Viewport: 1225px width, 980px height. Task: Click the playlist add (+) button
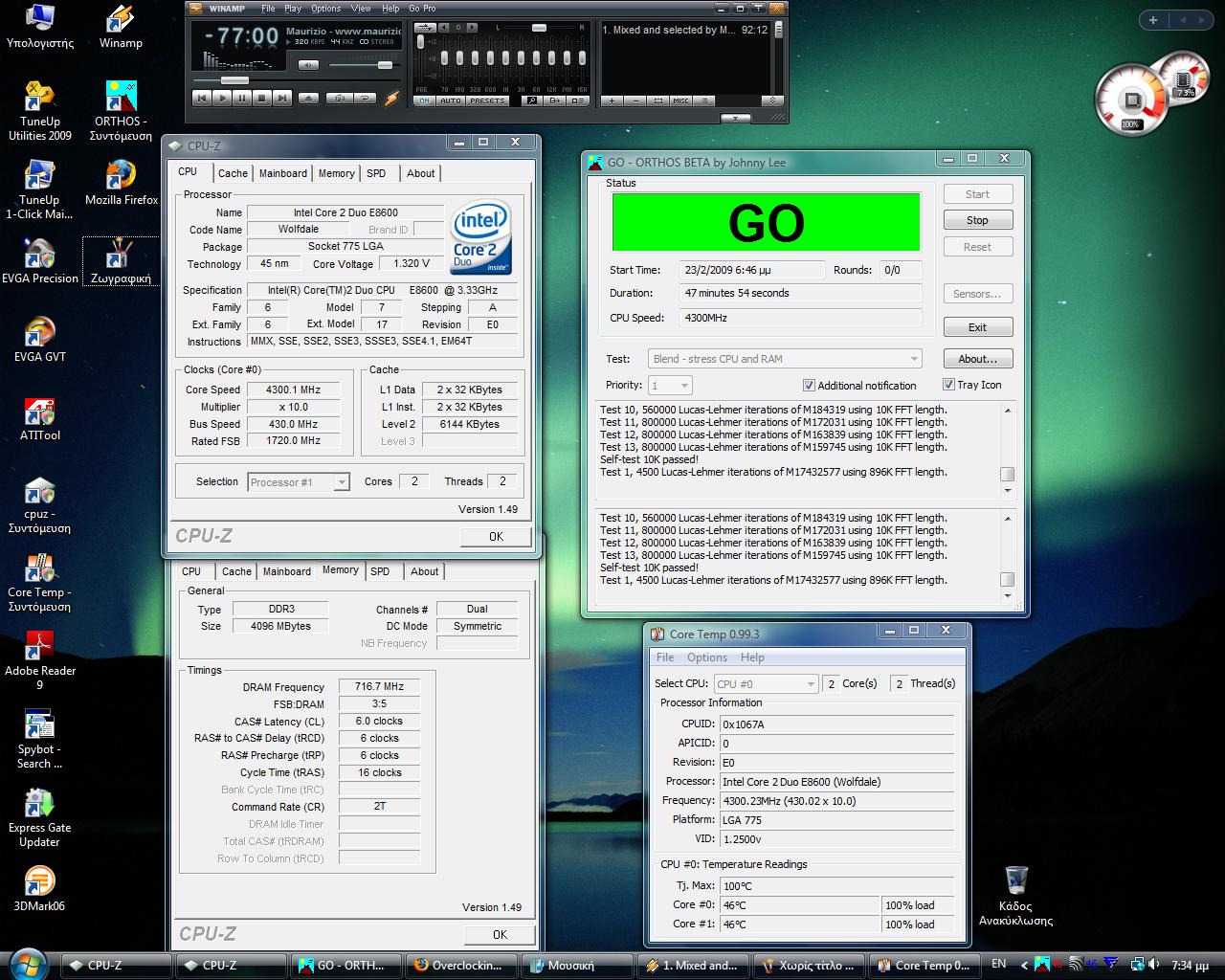(x=612, y=100)
